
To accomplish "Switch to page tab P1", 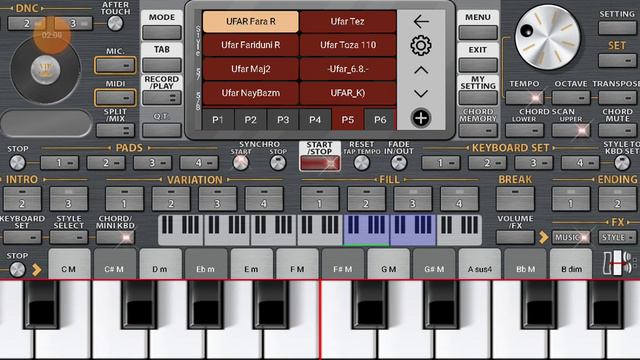I will [x=218, y=120].
